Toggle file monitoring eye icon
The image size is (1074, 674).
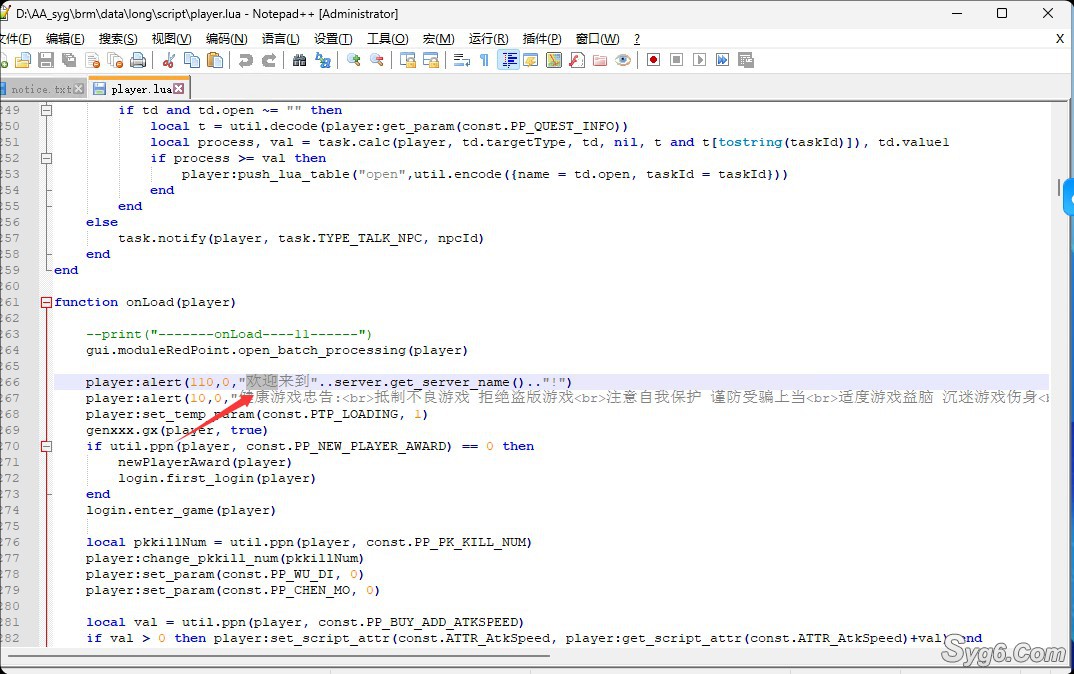(623, 60)
